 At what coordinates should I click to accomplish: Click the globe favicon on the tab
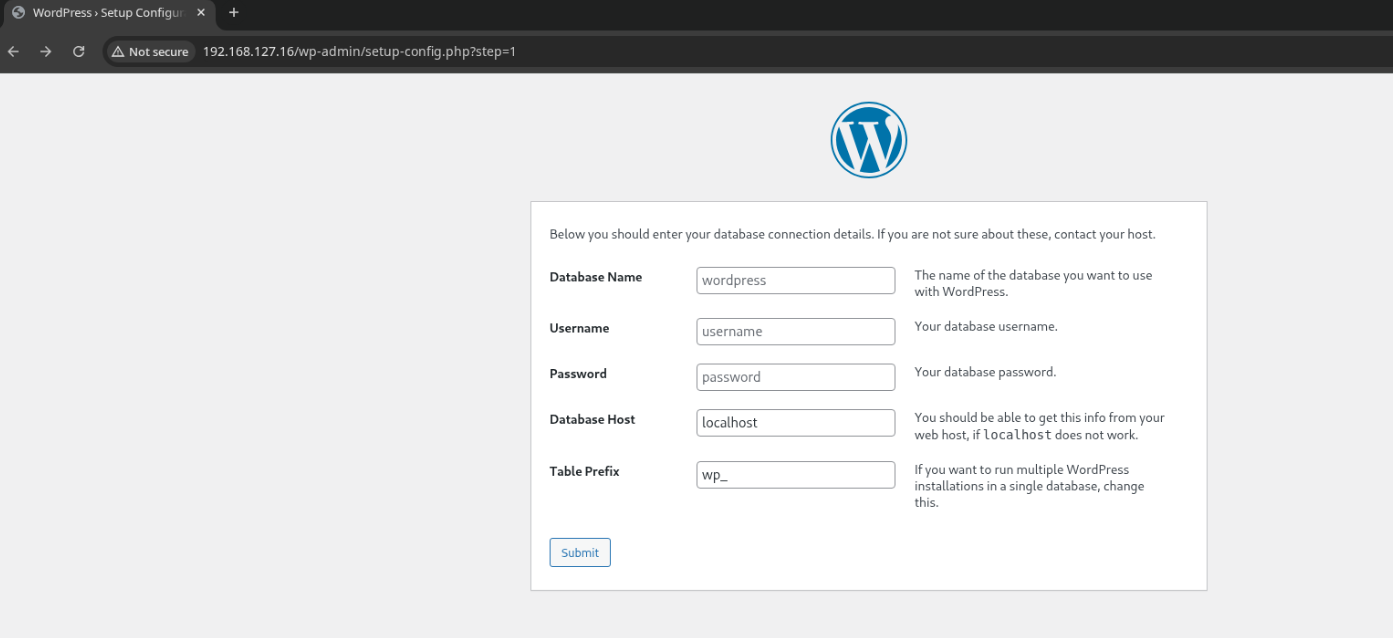pyautogui.click(x=18, y=13)
